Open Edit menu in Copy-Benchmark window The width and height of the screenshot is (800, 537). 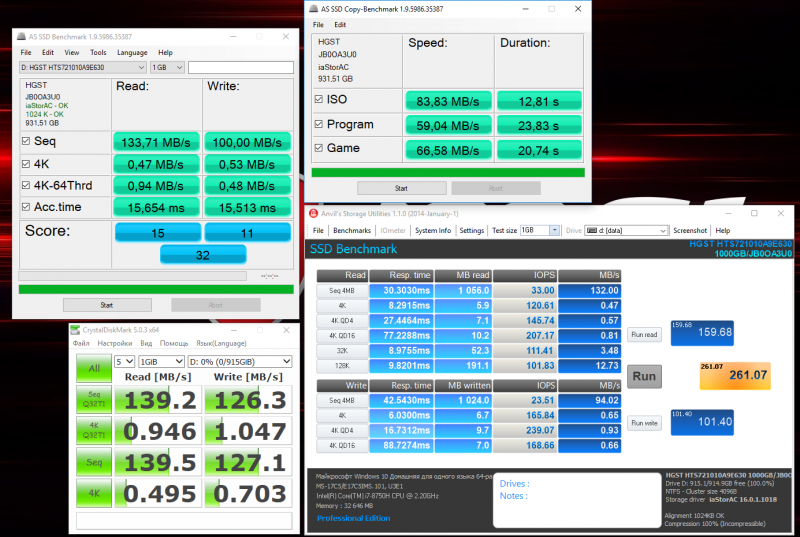[x=340, y=24]
